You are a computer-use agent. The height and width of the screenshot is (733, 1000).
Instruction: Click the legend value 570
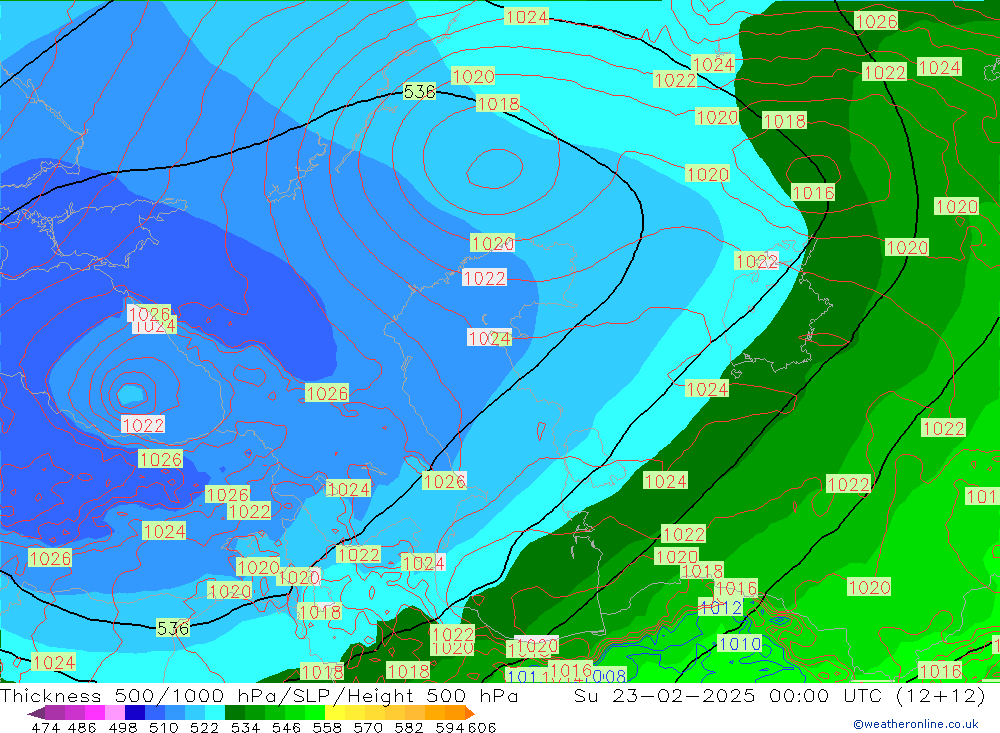[x=368, y=727]
